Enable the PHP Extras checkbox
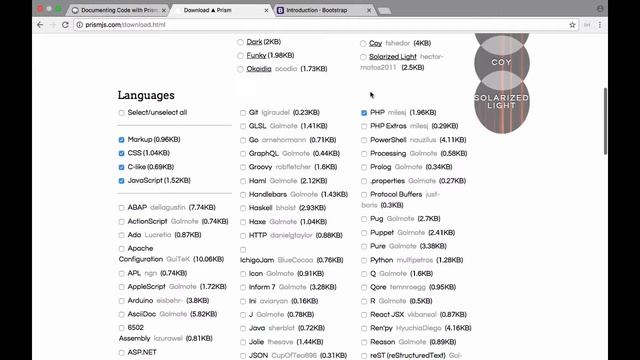This screenshot has width=640, height=360. [x=364, y=127]
